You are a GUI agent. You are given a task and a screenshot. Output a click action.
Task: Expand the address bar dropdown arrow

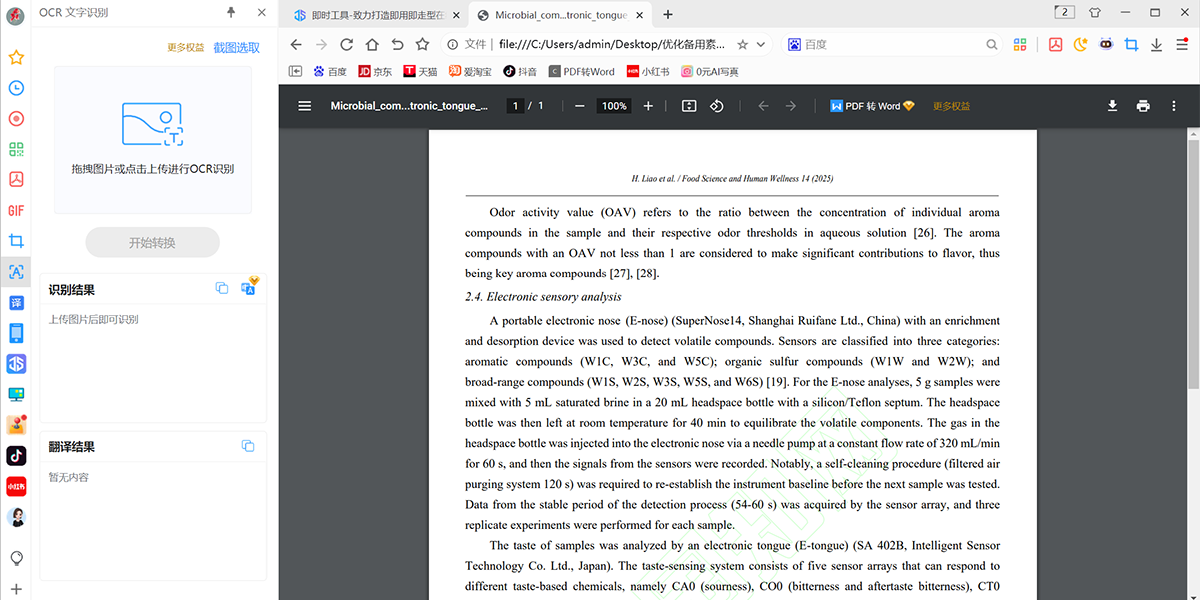(x=762, y=45)
